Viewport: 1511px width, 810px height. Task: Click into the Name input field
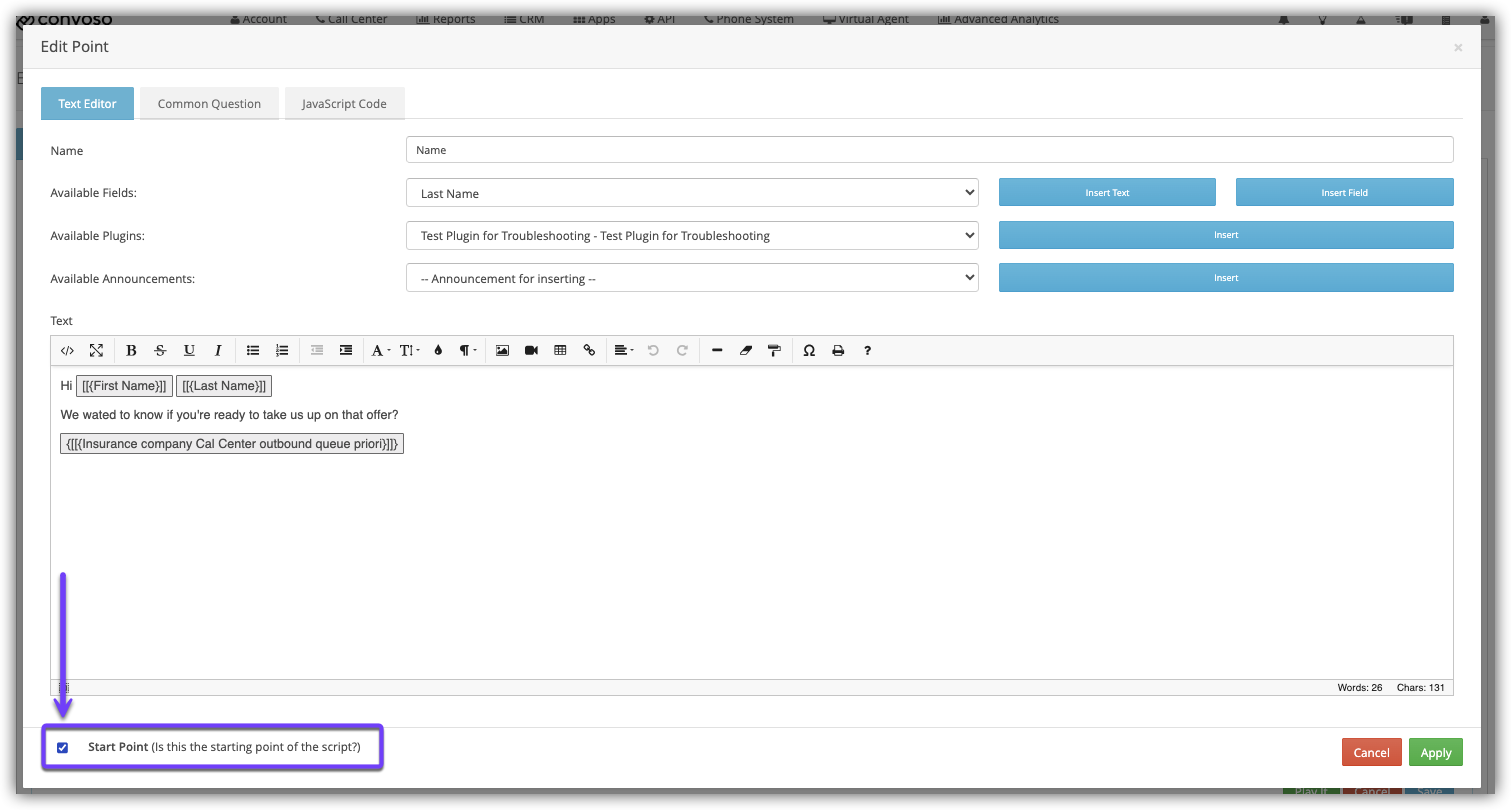(x=928, y=150)
